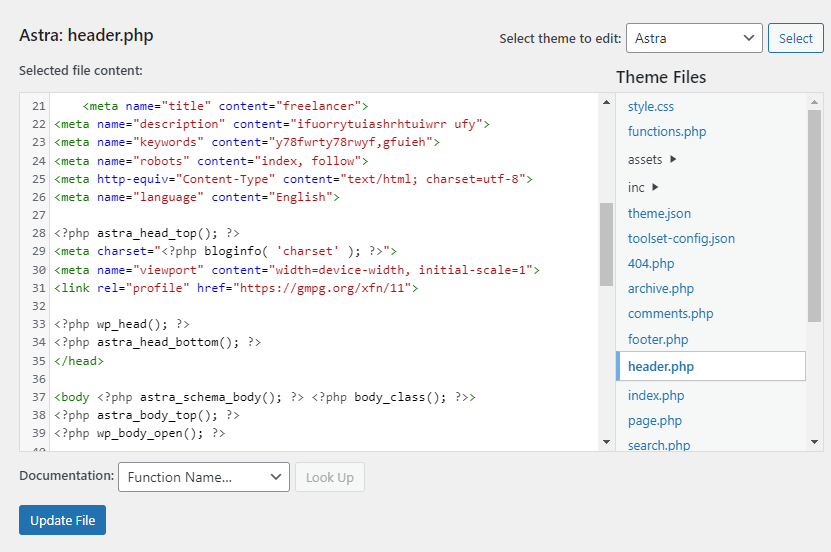The height and width of the screenshot is (552, 831).
Task: Click the theme files scroll down arrow
Action: [x=814, y=441]
